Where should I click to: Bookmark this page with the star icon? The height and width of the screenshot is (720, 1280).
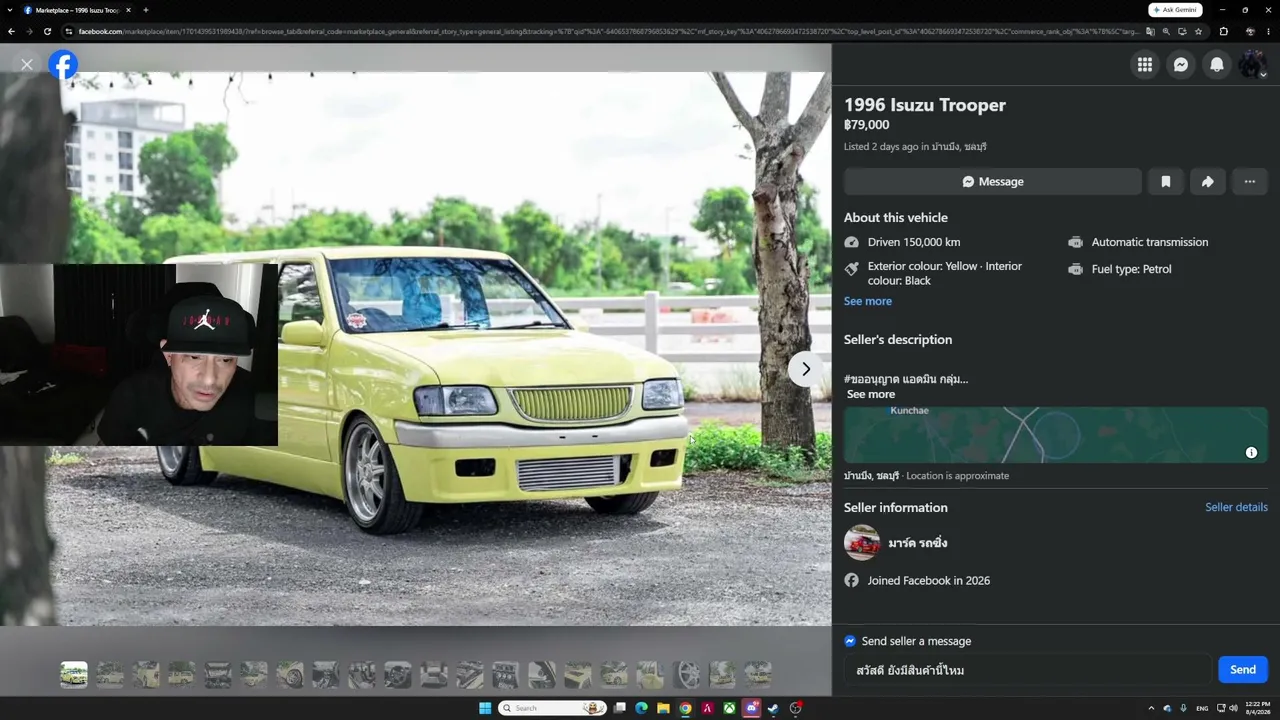click(1198, 31)
